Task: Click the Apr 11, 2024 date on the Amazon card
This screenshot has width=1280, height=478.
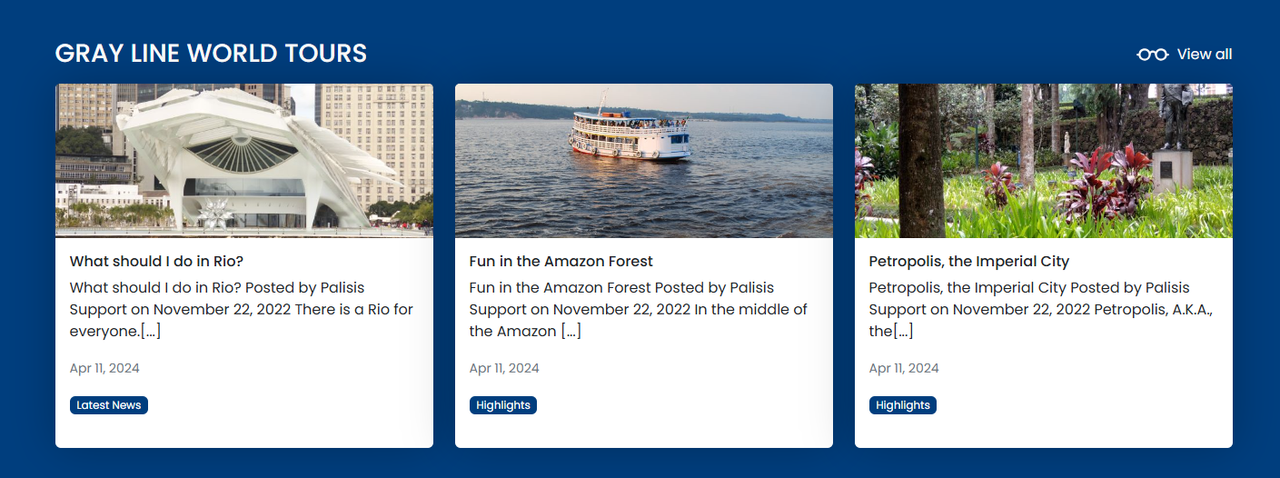Action: coord(505,368)
